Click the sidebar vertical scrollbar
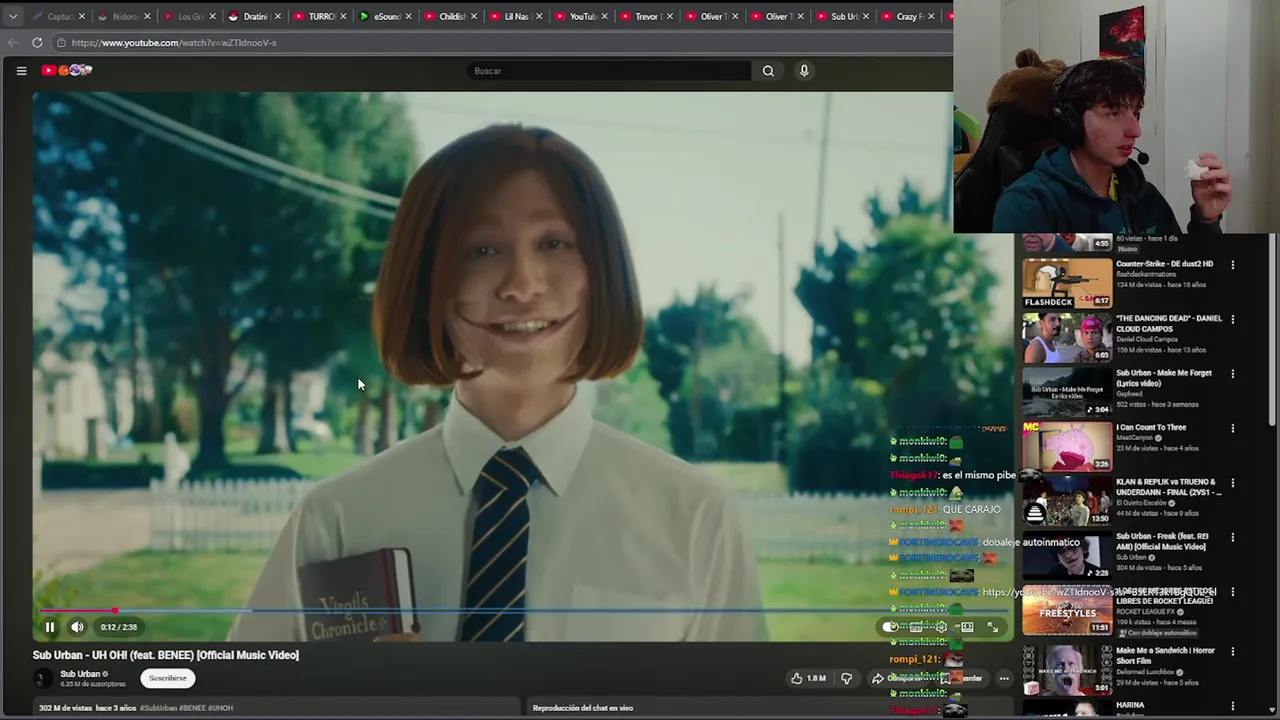Viewport: 1280px width, 720px height. (x=1272, y=330)
